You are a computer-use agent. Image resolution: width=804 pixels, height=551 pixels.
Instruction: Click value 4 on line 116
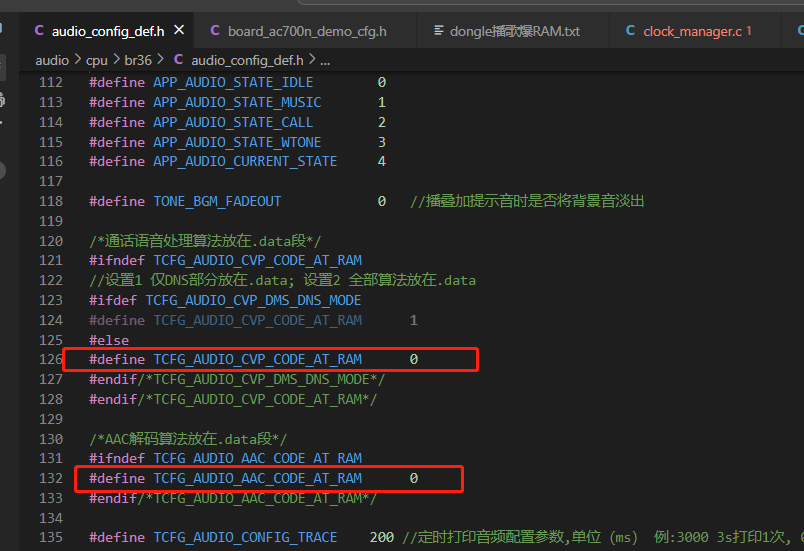[x=381, y=161]
